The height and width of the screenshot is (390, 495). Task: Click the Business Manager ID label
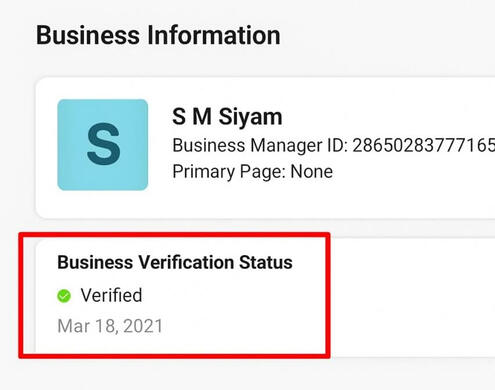[260, 145]
